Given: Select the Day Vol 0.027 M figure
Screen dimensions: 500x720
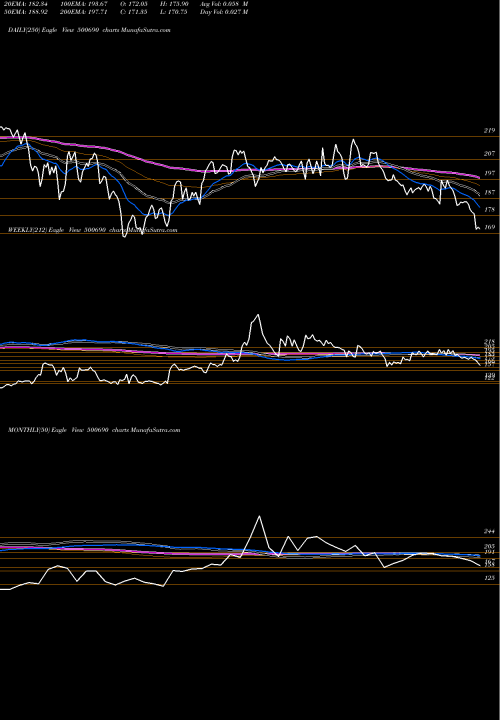Looking at the screenshot, I should tap(224, 12).
